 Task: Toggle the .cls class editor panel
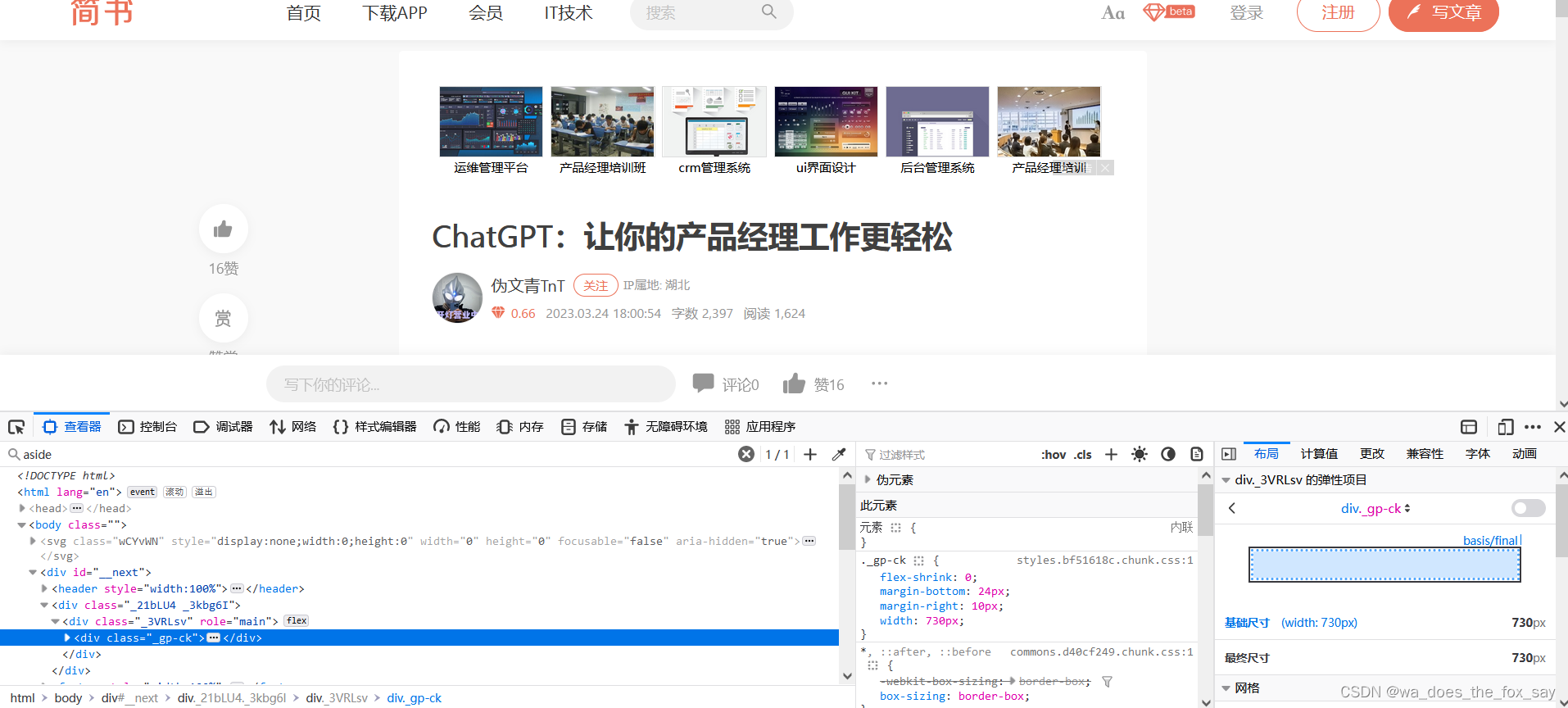[1083, 455]
